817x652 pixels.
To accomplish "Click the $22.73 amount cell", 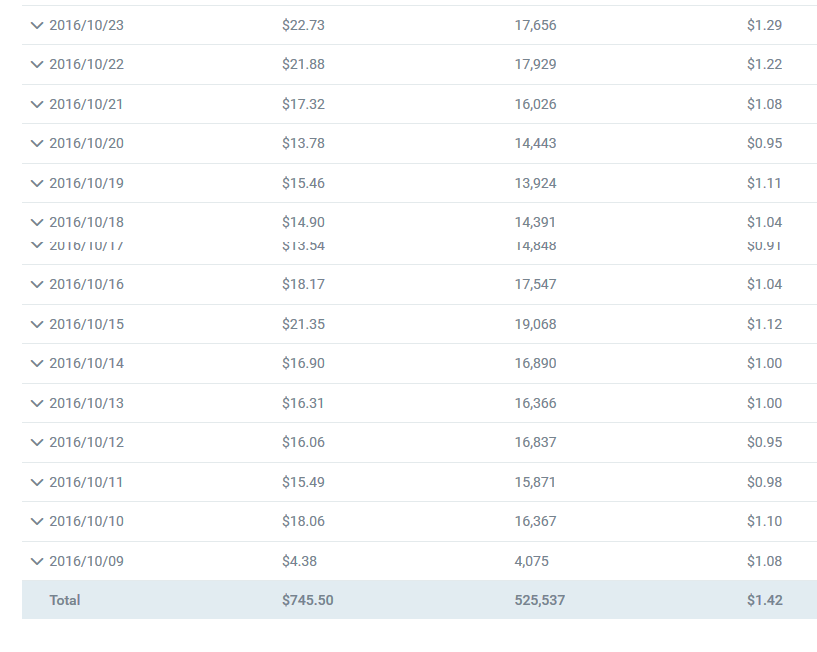I will click(x=303, y=25).
